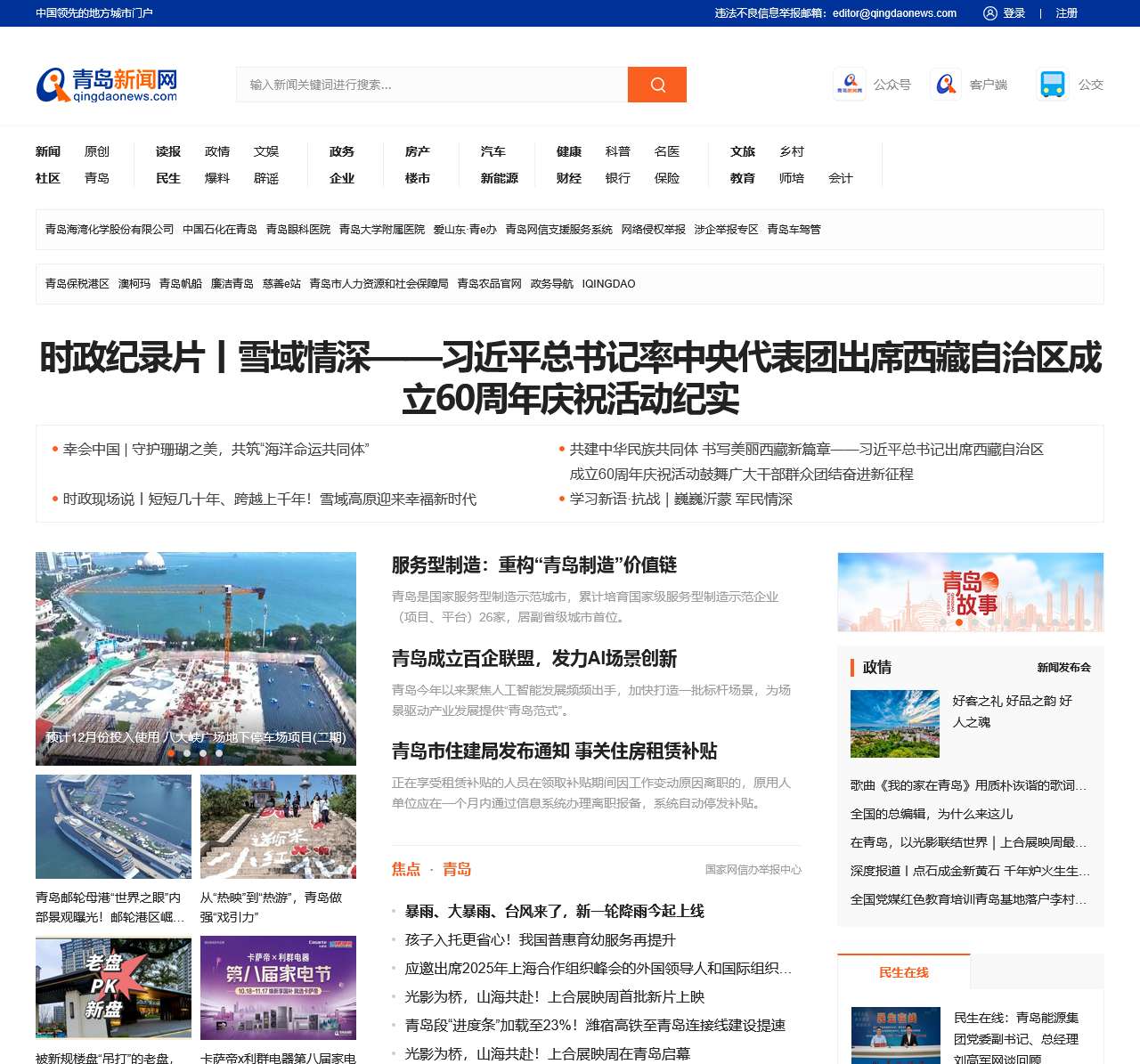Open the 公众号 WeChat account icon
1140x1064 pixels.
point(850,85)
